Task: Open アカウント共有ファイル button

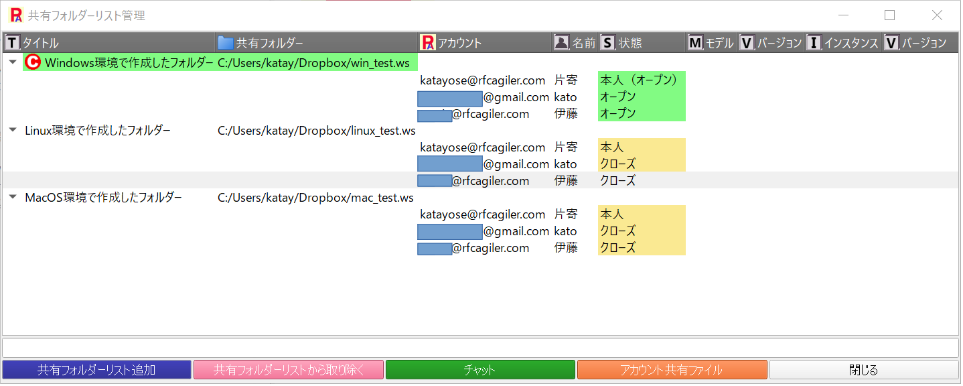Action: pyautogui.click(x=672, y=370)
